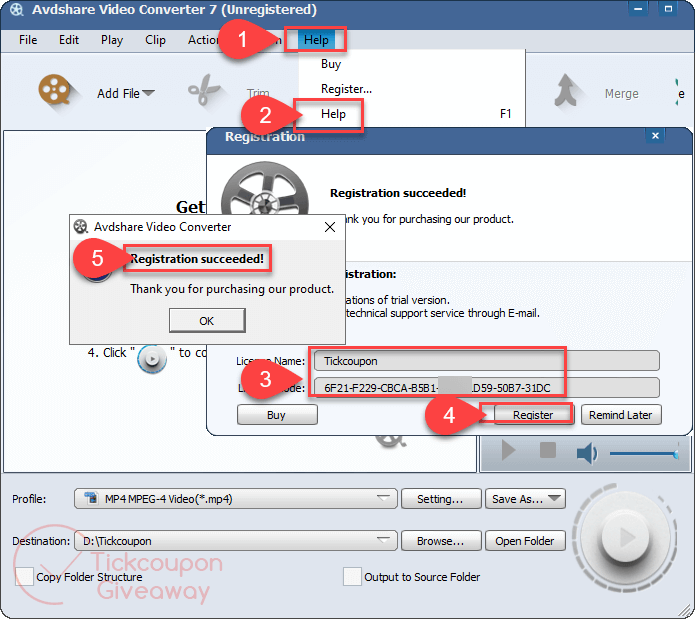Screen dimensions: 695x619
Task: Open the Play menu
Action: (x=112, y=40)
